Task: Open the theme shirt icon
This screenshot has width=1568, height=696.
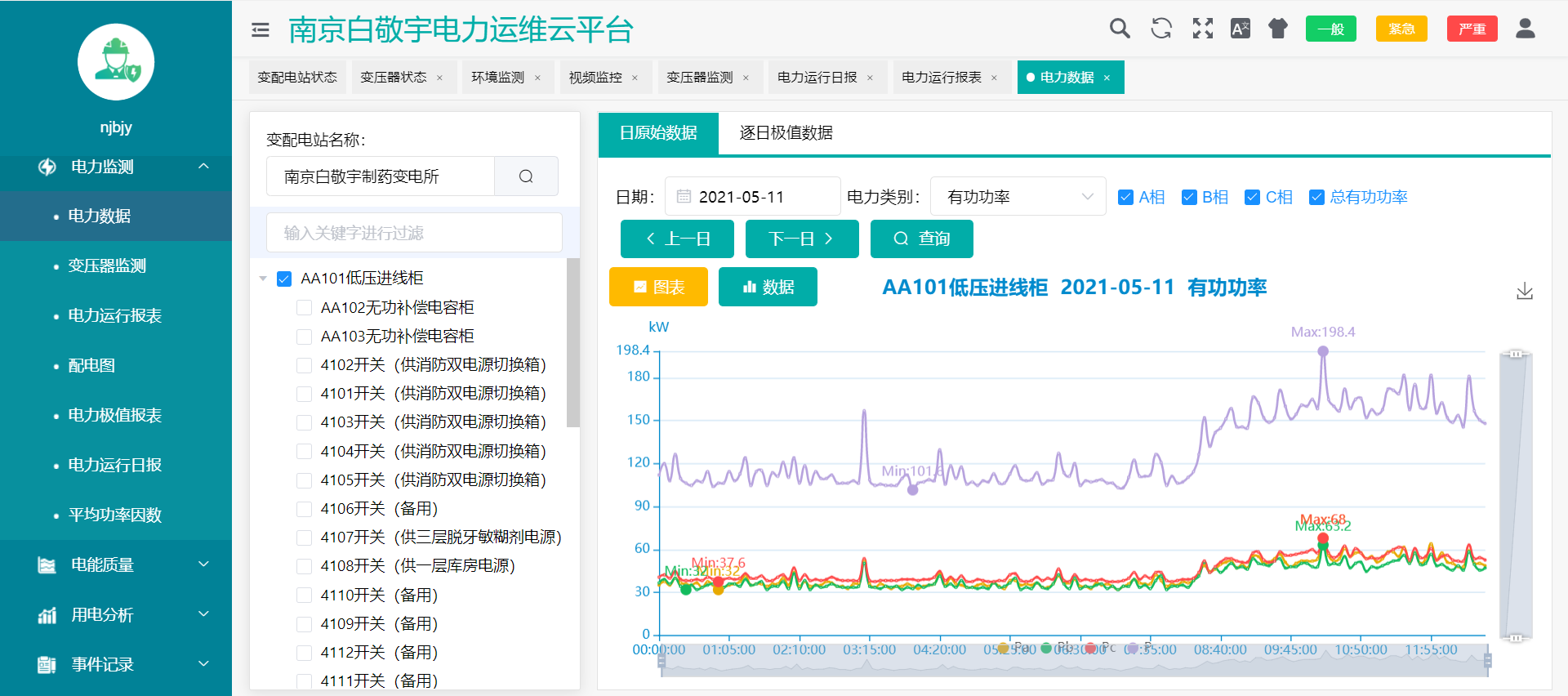Action: point(1278,29)
